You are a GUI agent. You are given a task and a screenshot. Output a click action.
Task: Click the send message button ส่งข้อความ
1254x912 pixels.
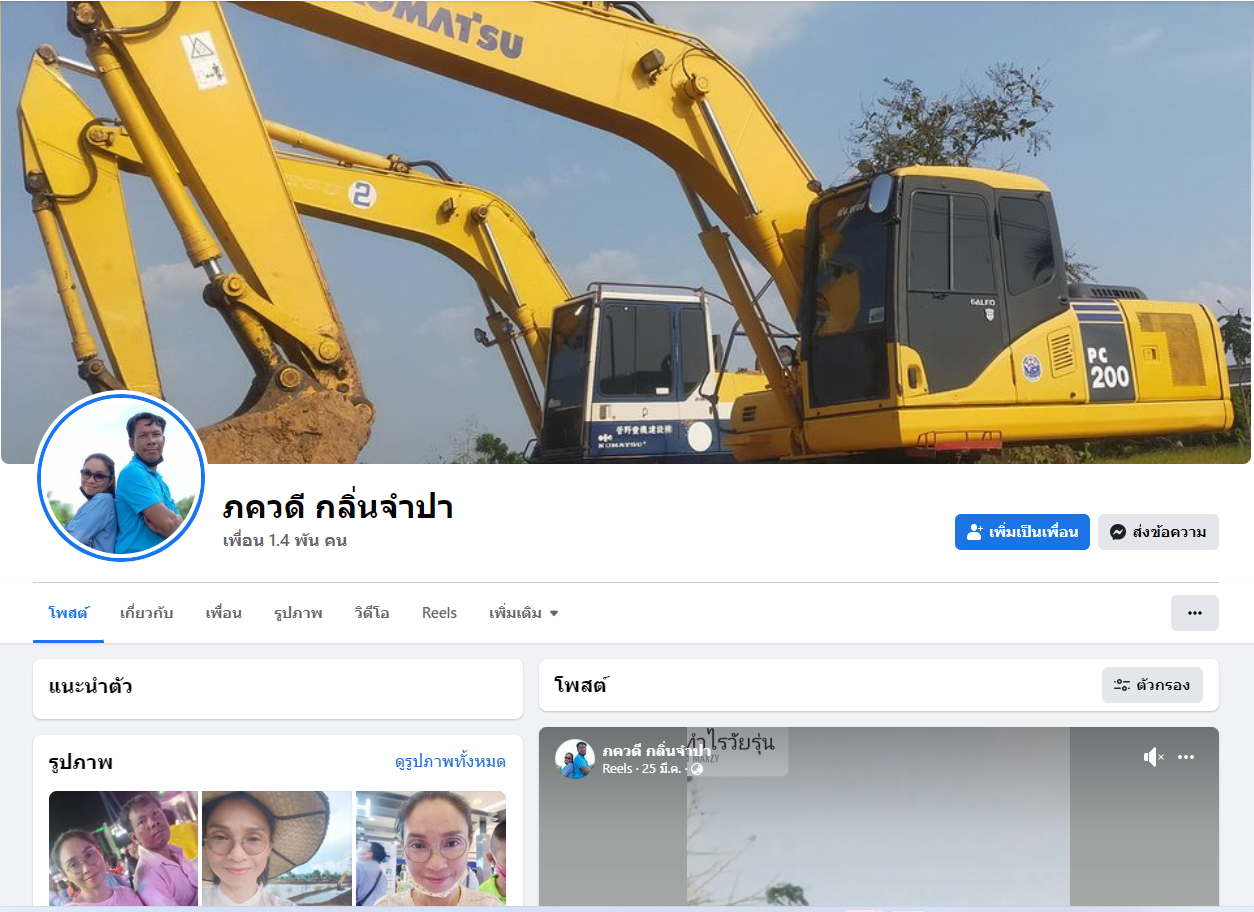[1158, 532]
